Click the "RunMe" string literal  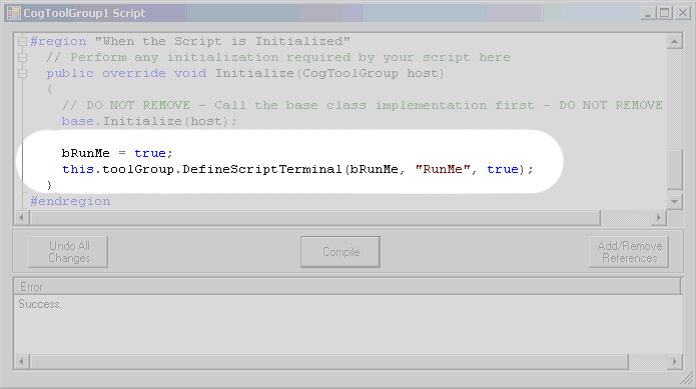(x=443, y=169)
